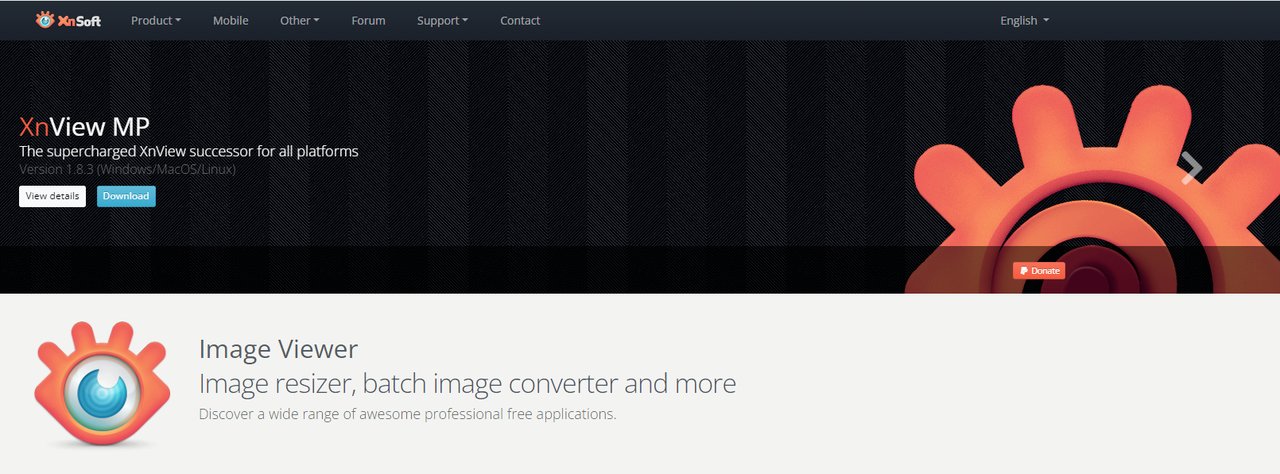Click the View details button
The height and width of the screenshot is (474, 1280).
[52, 196]
